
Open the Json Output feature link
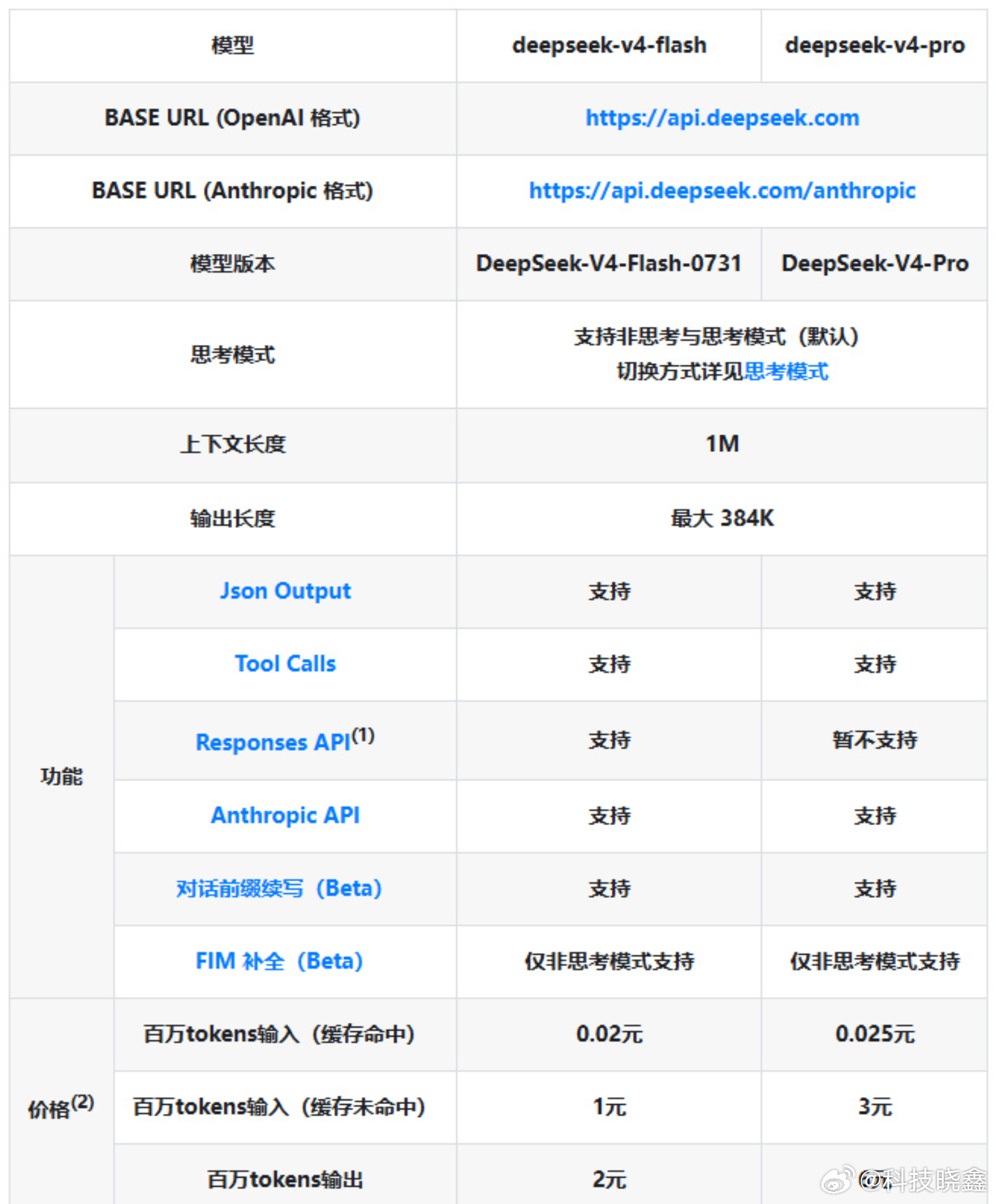tap(286, 591)
